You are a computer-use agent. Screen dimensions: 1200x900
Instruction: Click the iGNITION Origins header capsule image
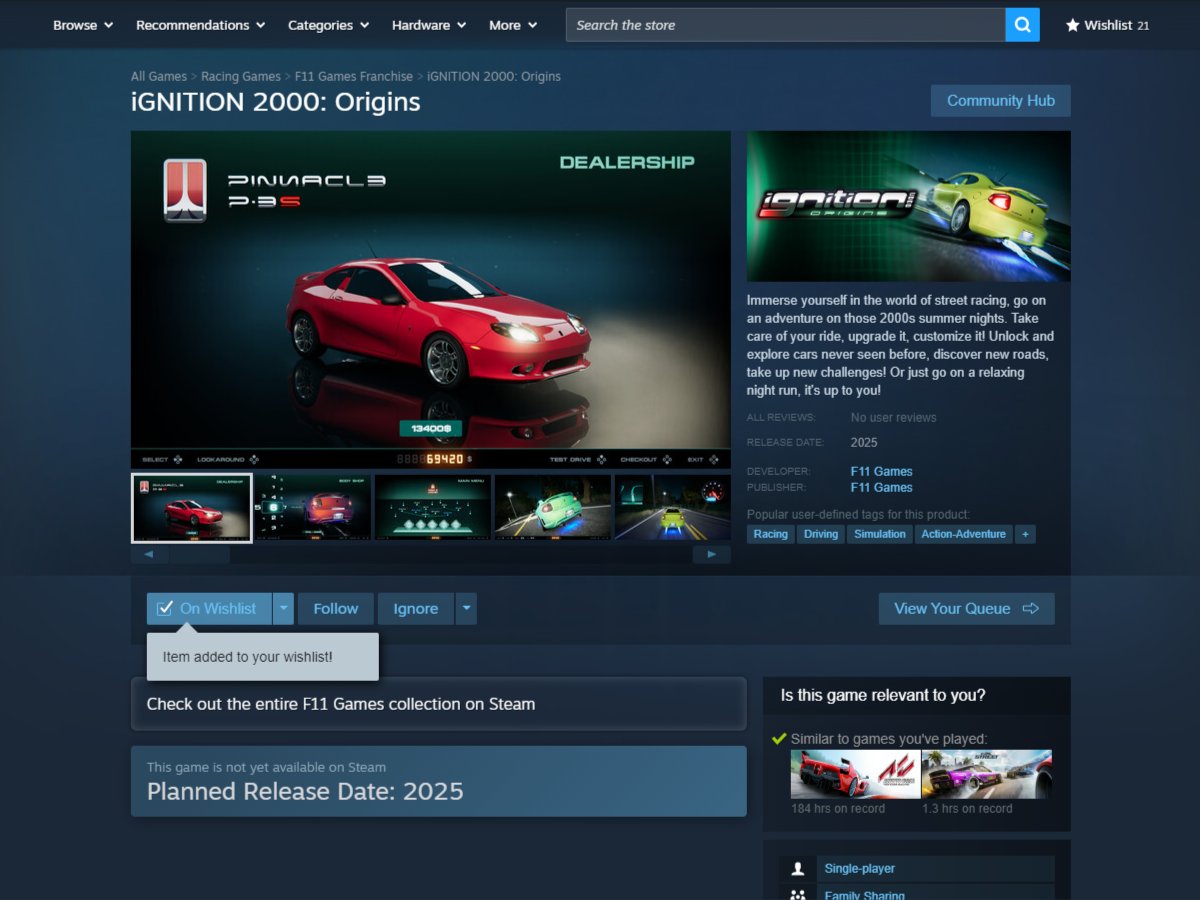(x=908, y=206)
